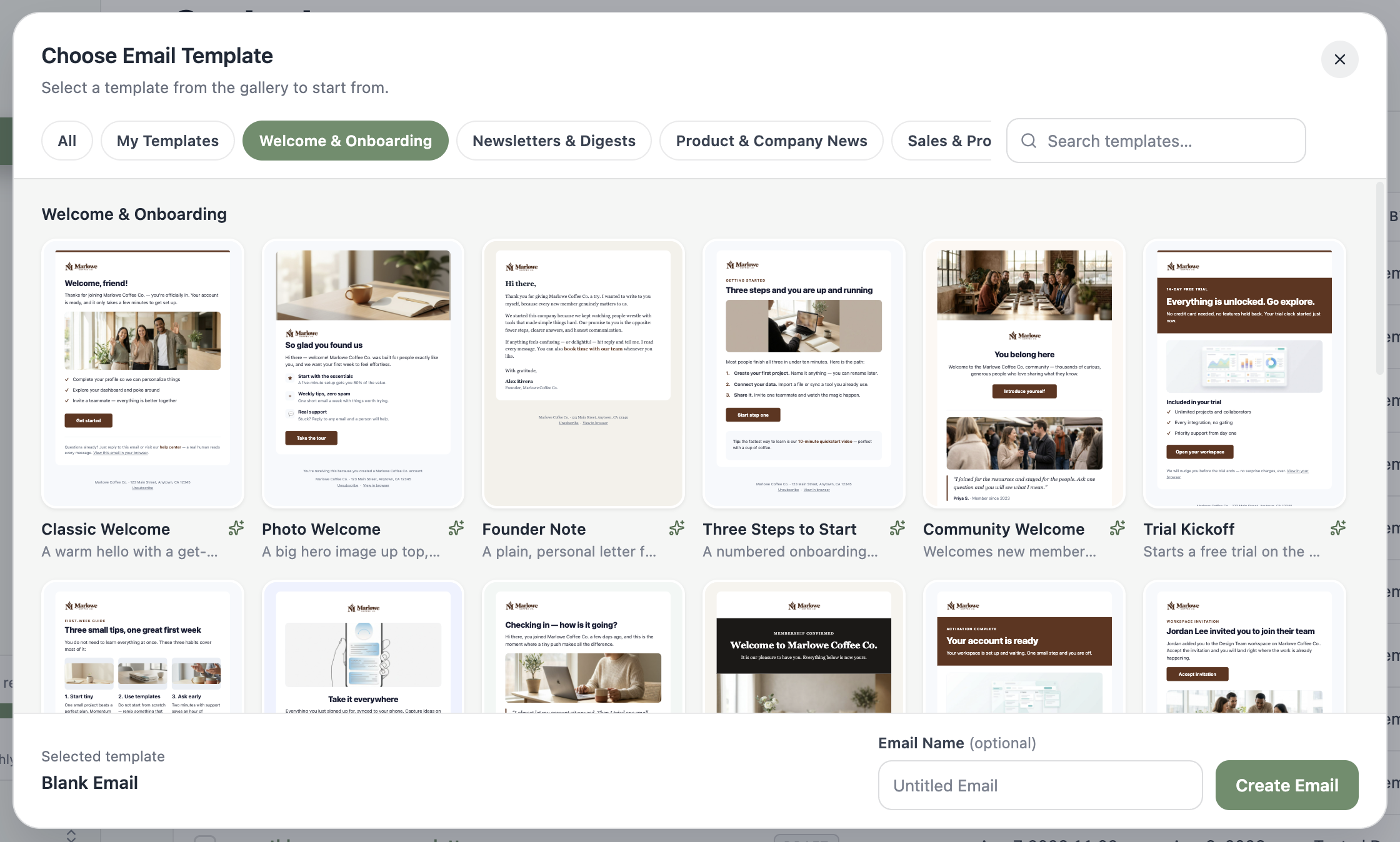Click the 'A numbered onboarding' description
Screen dimensions: 1400x842
790,552
